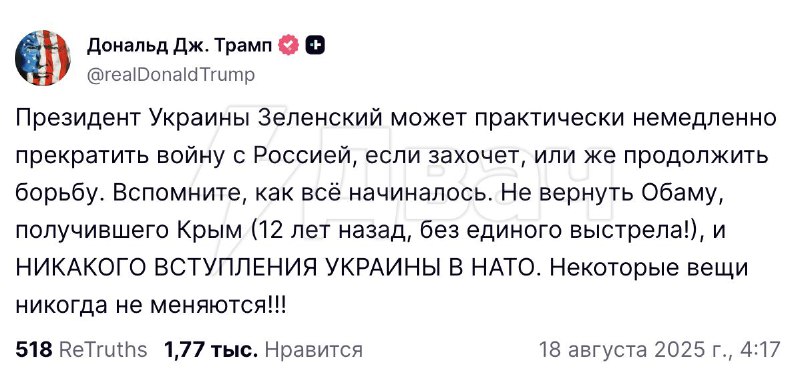Image resolution: width=800 pixels, height=381 pixels.
Task: Click the dark plus badge beside name
Action: 315,46
